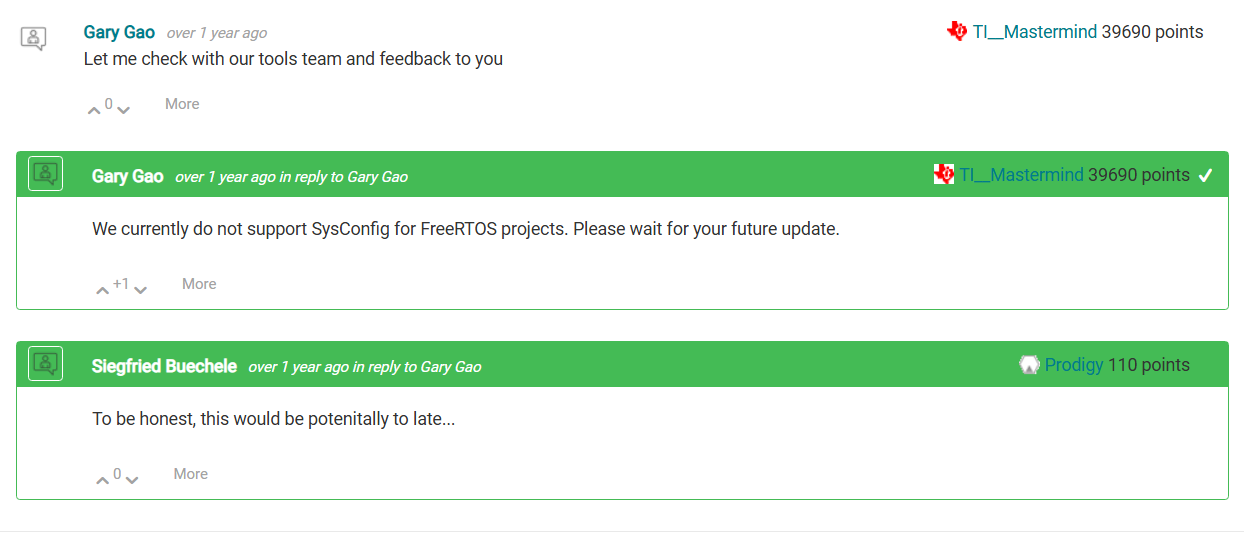This screenshot has width=1244, height=533.
Task: Open Siegfried Buechele's profile link
Action: click(164, 366)
